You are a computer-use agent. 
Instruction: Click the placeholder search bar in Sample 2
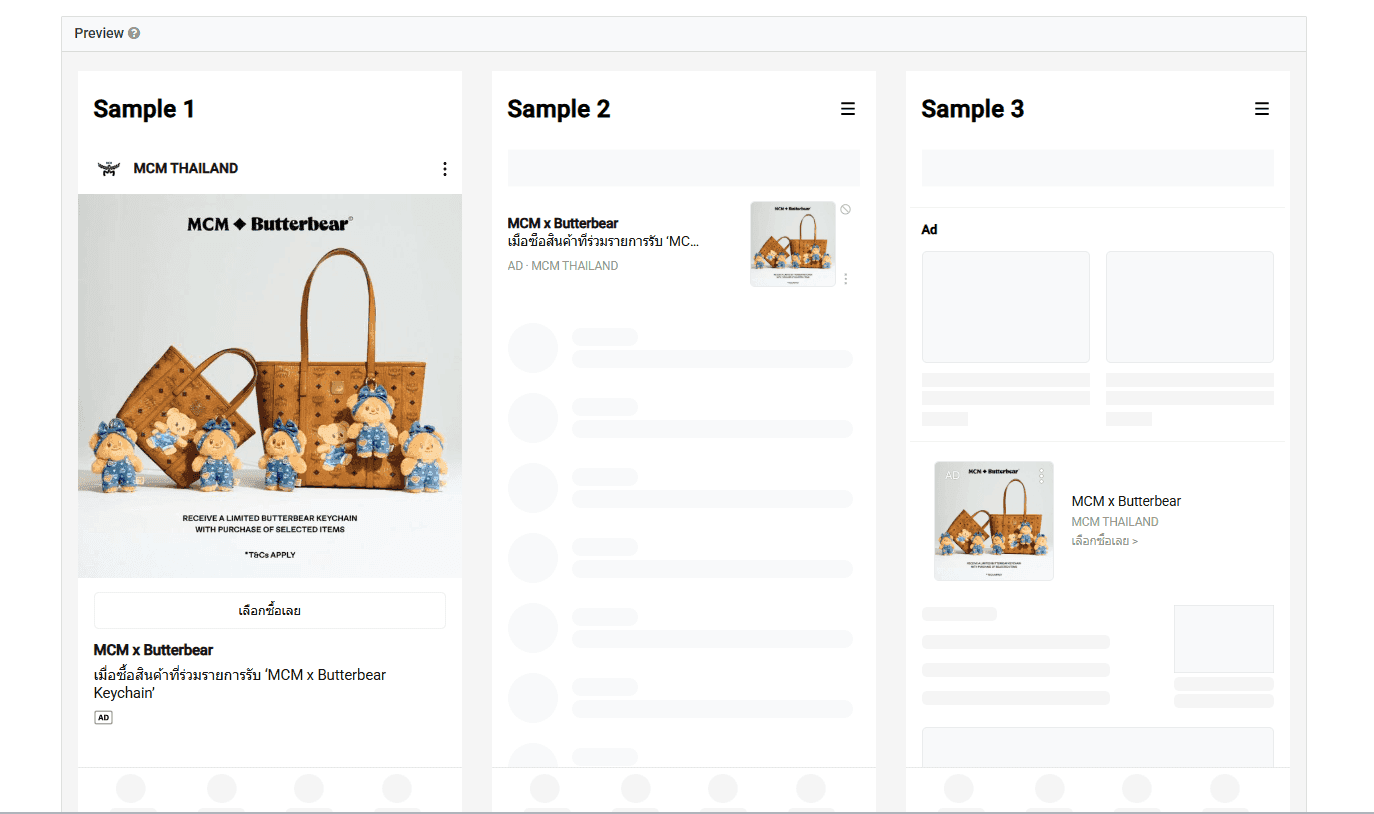684,168
